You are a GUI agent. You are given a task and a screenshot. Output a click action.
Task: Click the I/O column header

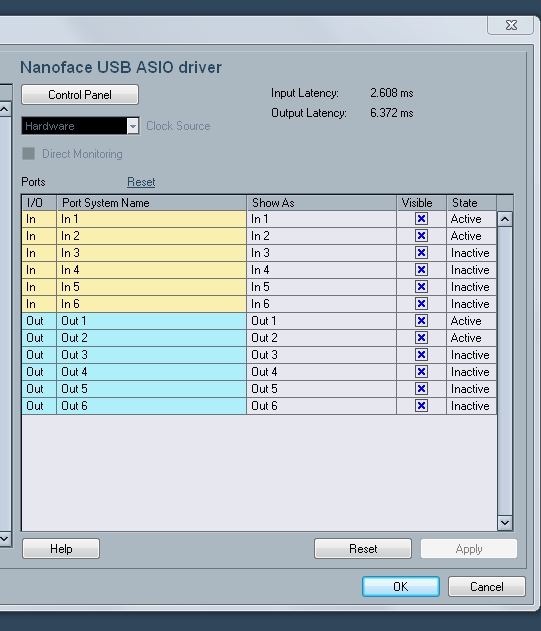39,203
